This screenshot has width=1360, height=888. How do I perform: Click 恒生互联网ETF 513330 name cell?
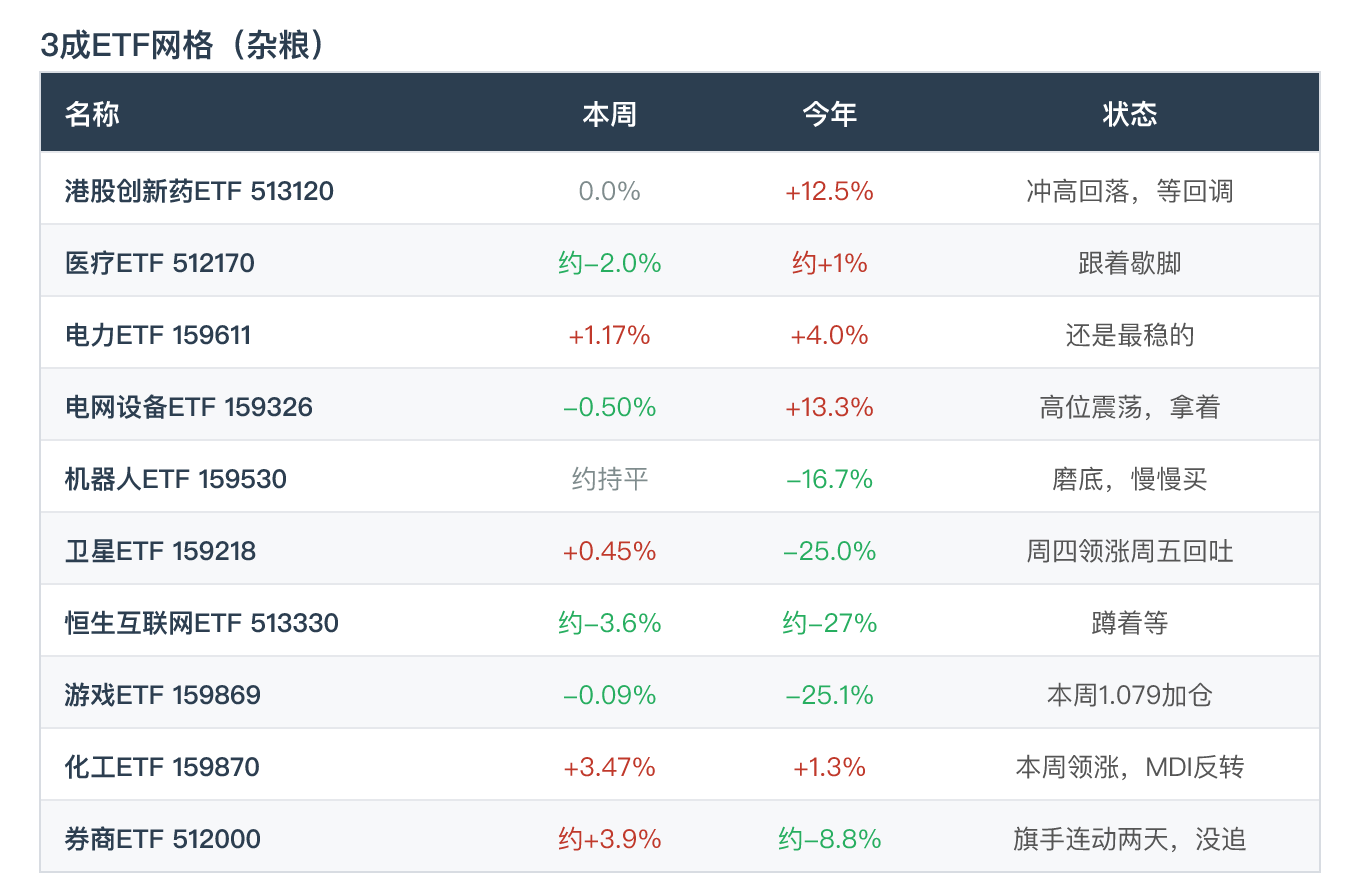click(x=202, y=623)
